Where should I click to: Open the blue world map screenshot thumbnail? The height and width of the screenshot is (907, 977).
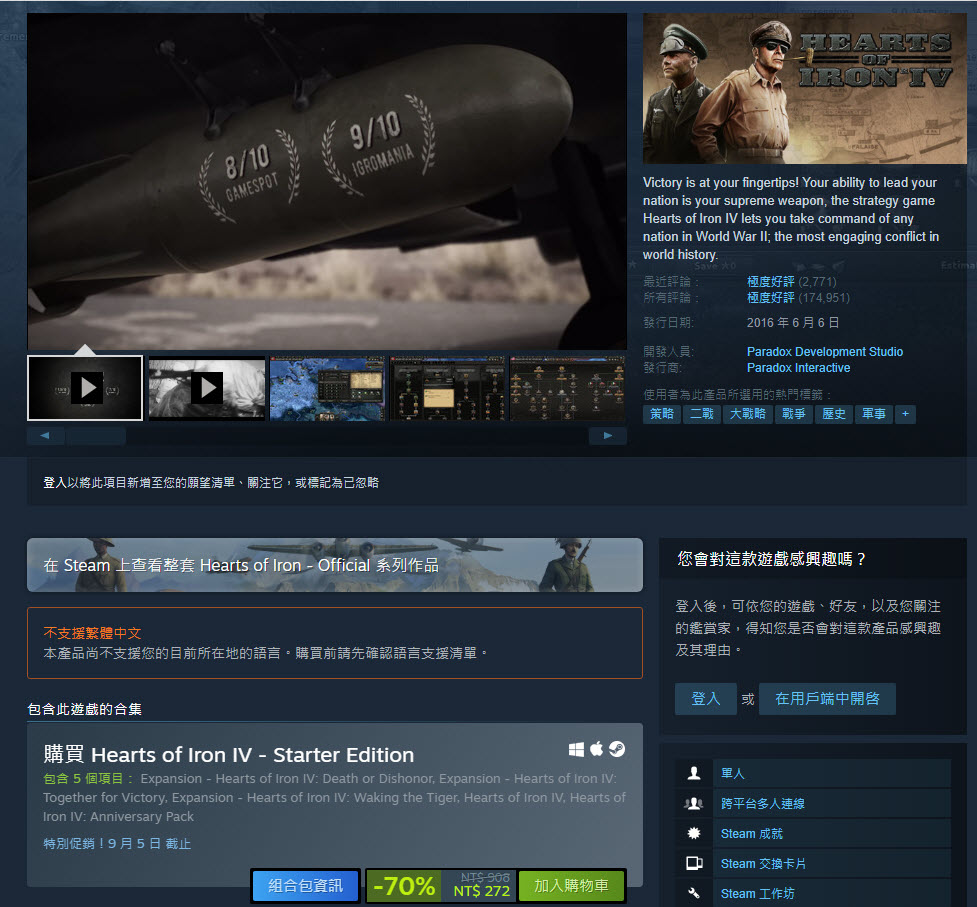pos(327,388)
